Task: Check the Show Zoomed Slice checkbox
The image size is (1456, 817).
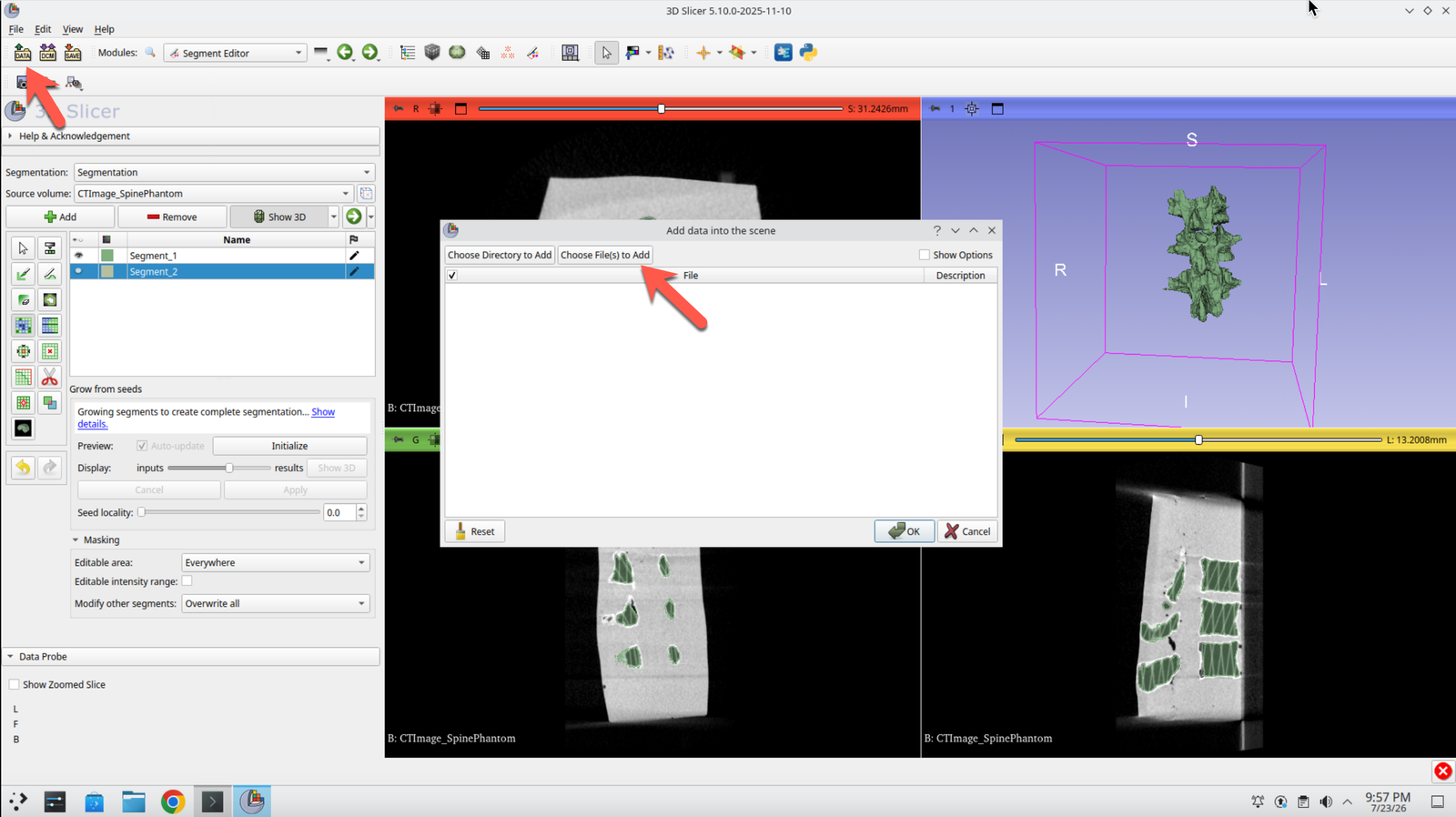Action: pos(14,684)
